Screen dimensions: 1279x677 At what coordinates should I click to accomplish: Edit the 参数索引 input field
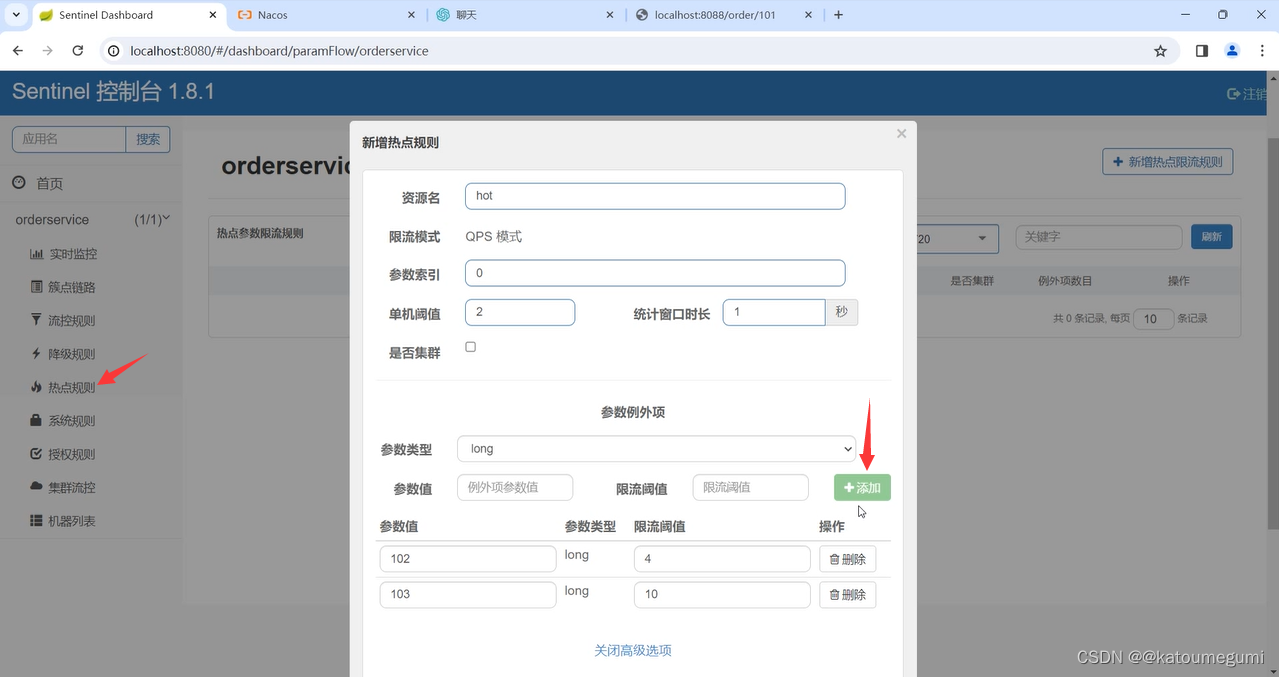click(x=655, y=273)
